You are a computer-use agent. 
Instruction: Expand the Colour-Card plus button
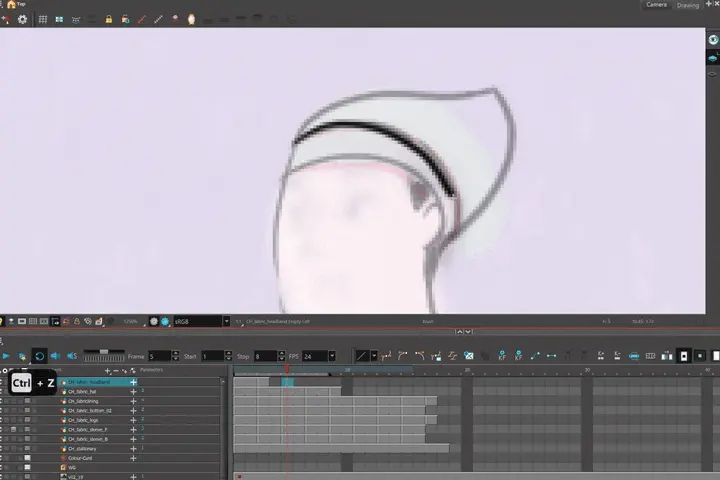click(x=133, y=458)
